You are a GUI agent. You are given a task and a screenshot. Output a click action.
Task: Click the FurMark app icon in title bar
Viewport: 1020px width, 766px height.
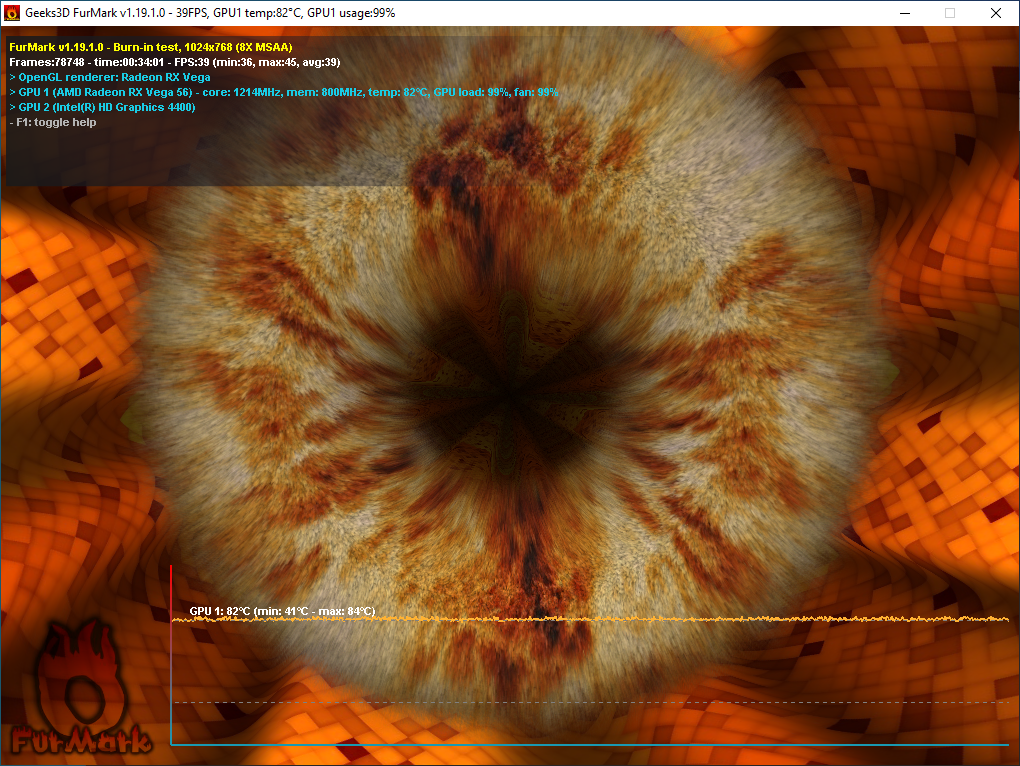point(12,13)
